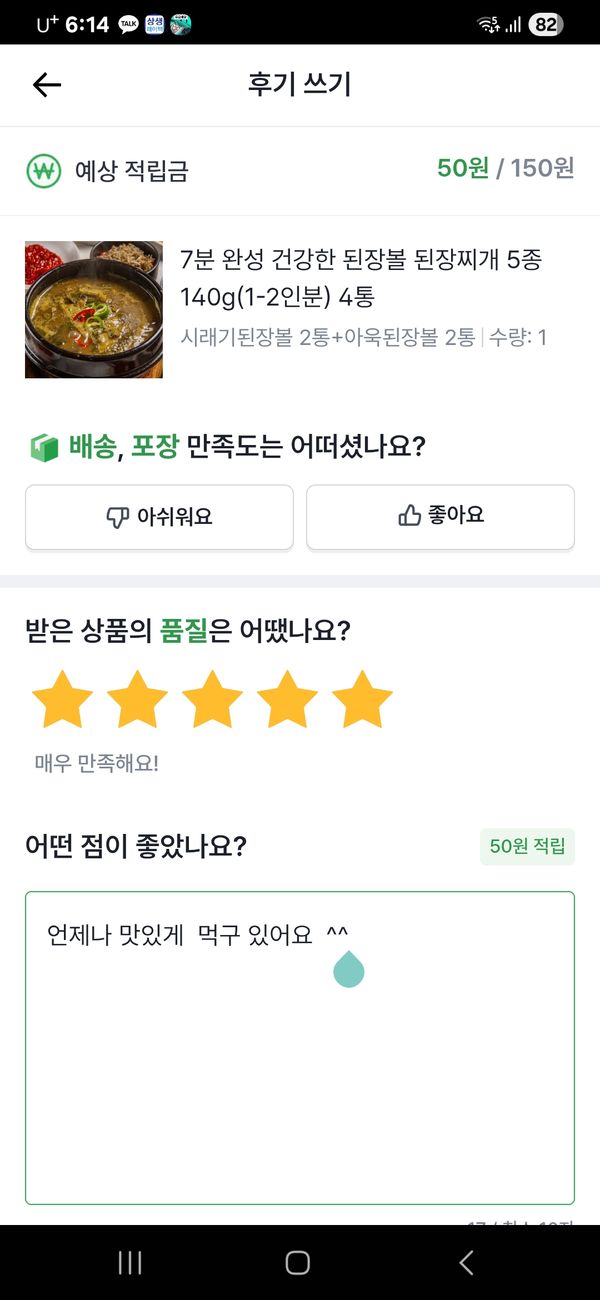Tap the thumbs-down icon on 아쉬워요
Image resolution: width=600 pixels, height=1300 pixels.
[x=117, y=517]
